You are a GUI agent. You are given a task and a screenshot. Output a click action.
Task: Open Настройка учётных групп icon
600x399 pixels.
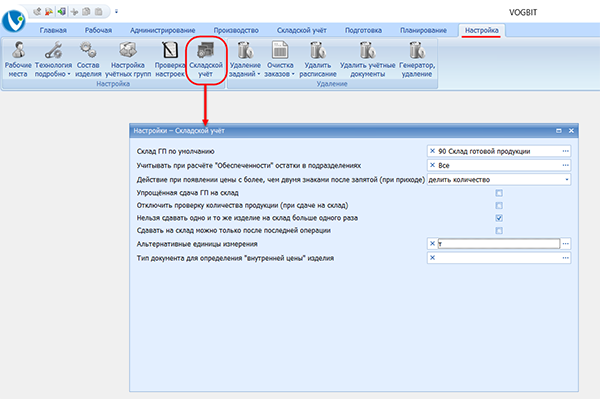[x=128, y=50]
